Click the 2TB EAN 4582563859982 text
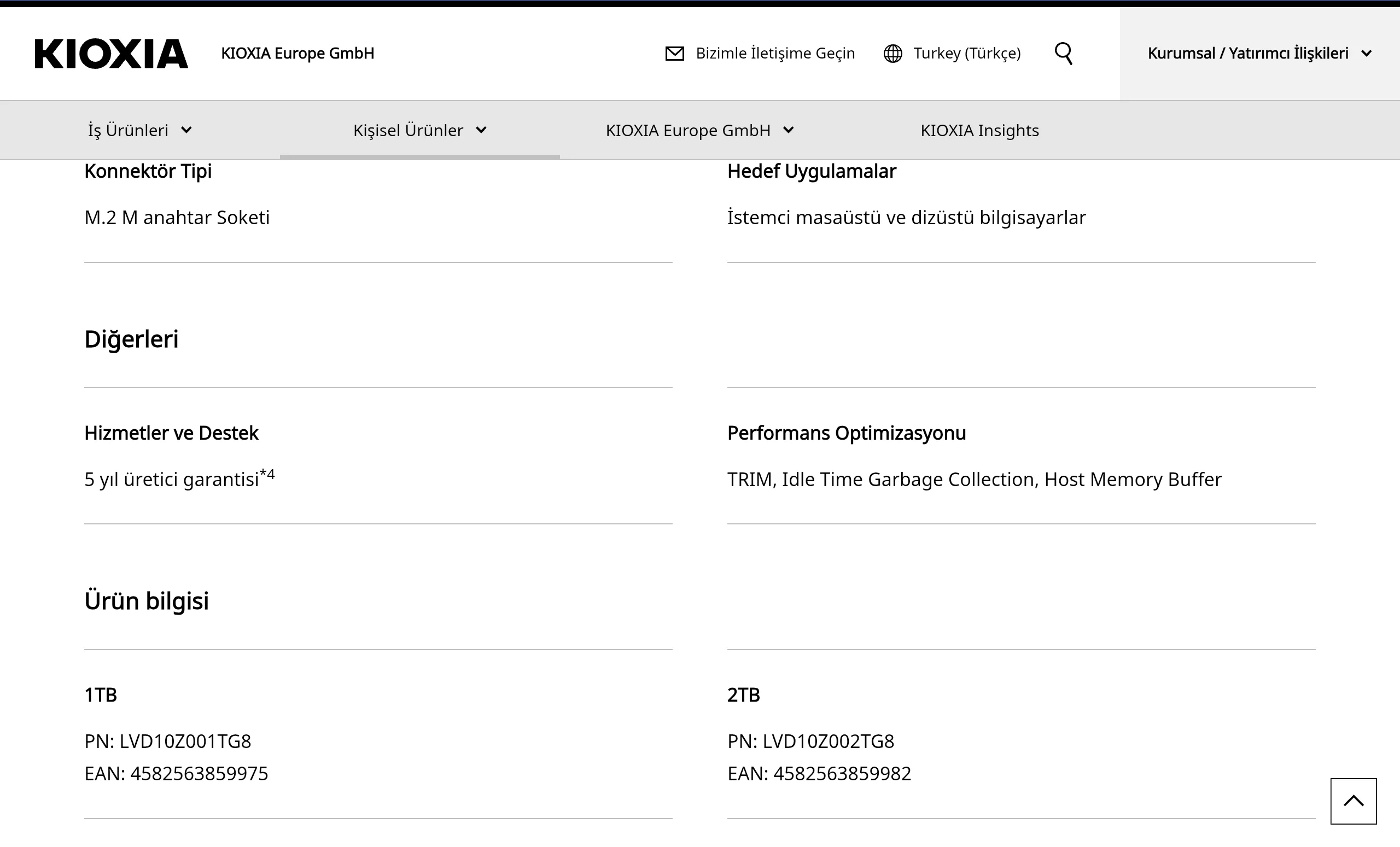 click(842, 774)
